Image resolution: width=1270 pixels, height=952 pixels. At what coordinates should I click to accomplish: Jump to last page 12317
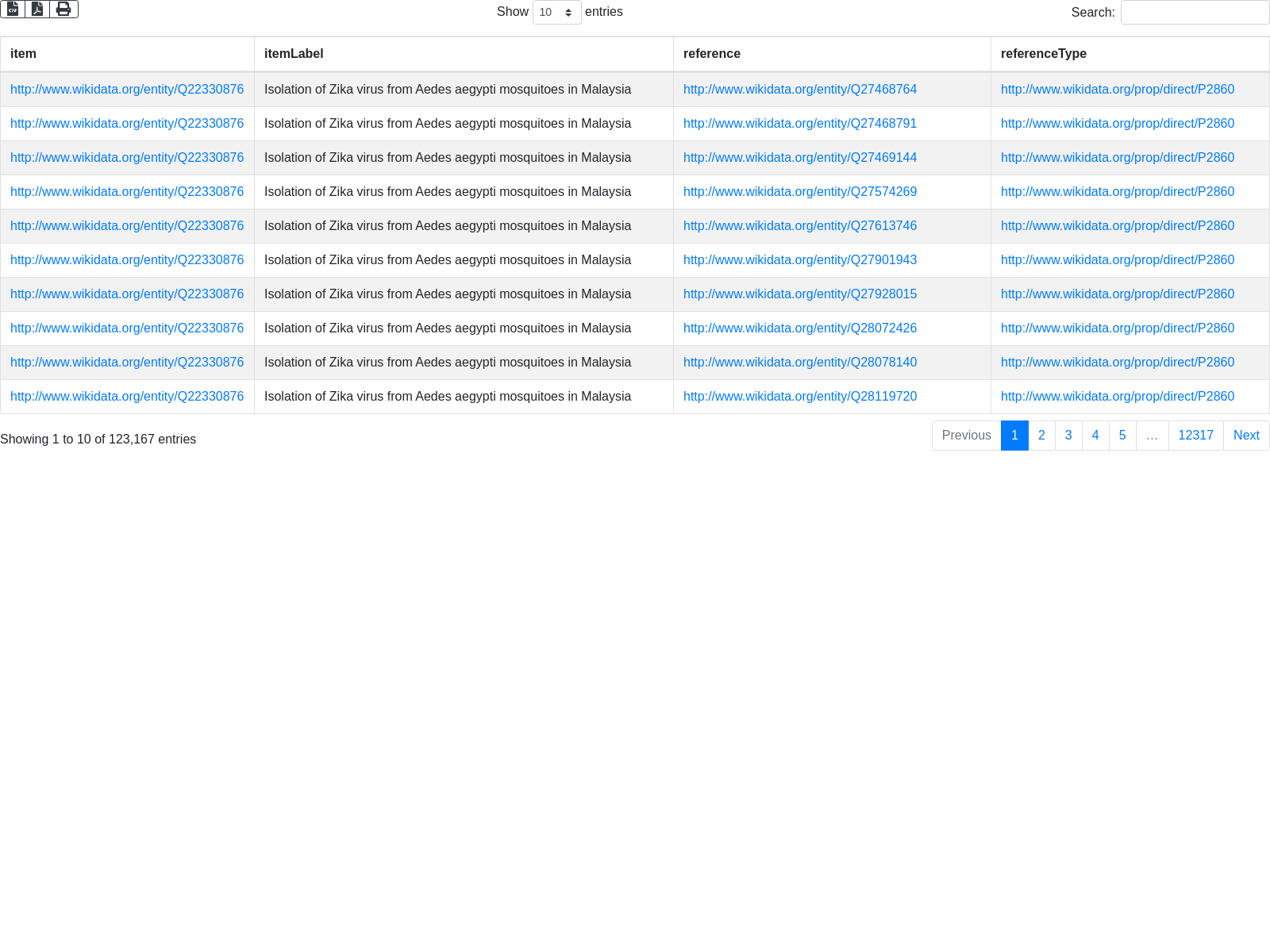[x=1195, y=436]
